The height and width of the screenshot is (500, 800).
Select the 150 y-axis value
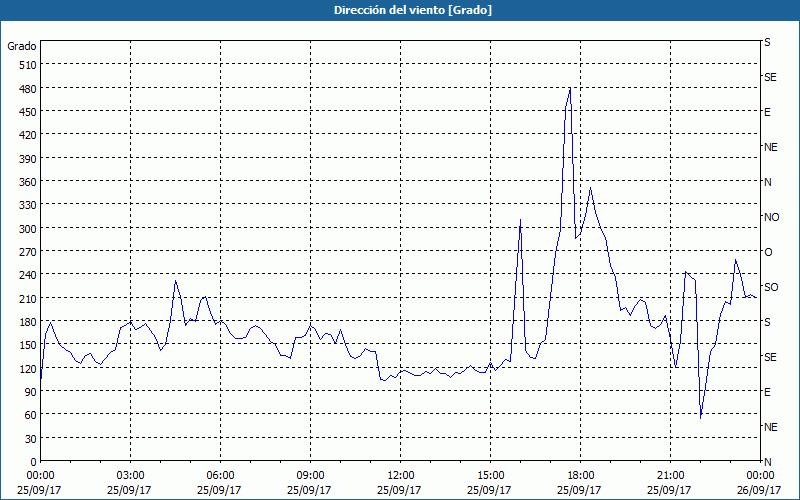coord(28,345)
